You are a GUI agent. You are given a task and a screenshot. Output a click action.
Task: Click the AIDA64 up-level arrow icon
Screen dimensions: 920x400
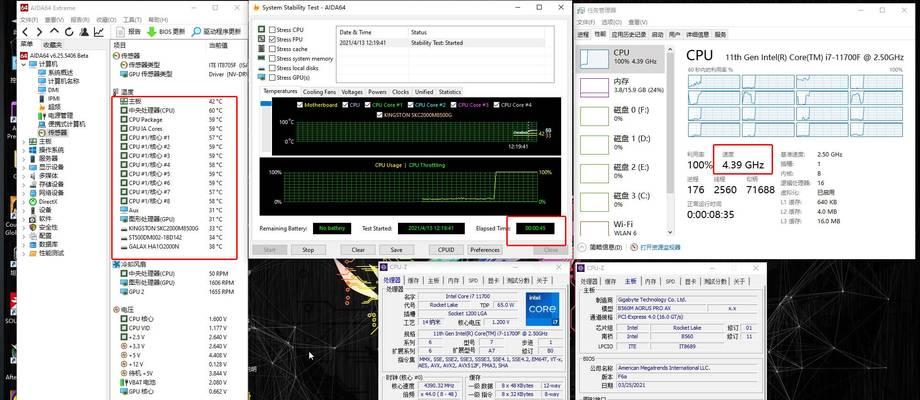click(54, 32)
